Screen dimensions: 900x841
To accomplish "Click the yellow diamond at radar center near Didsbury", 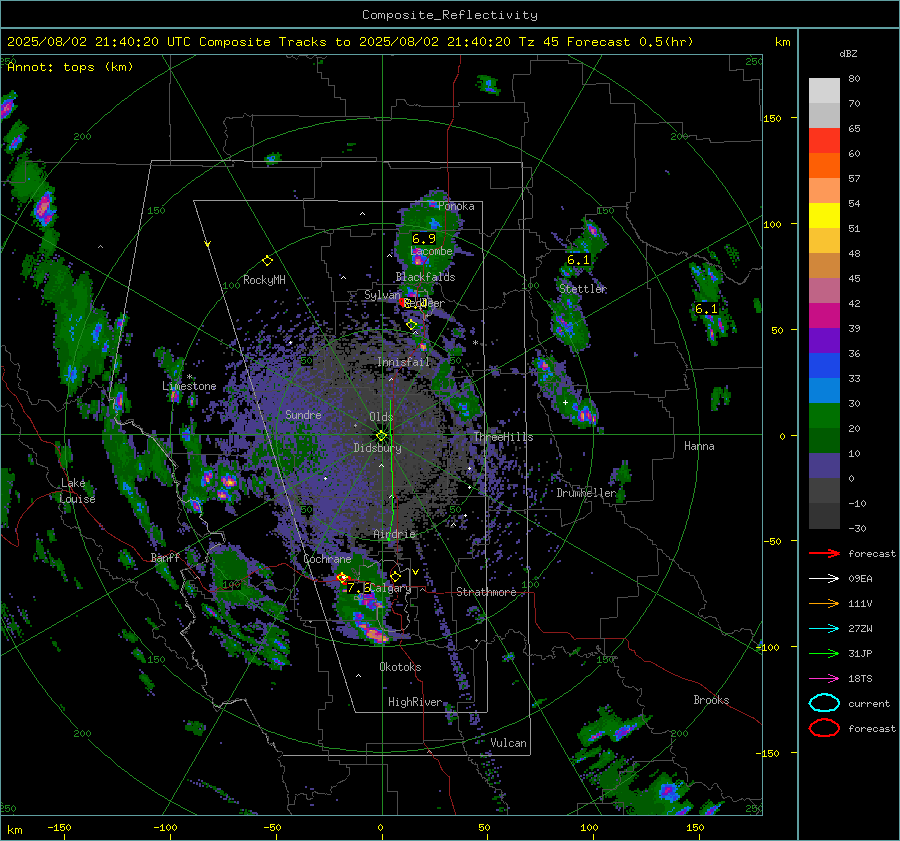I will (381, 436).
